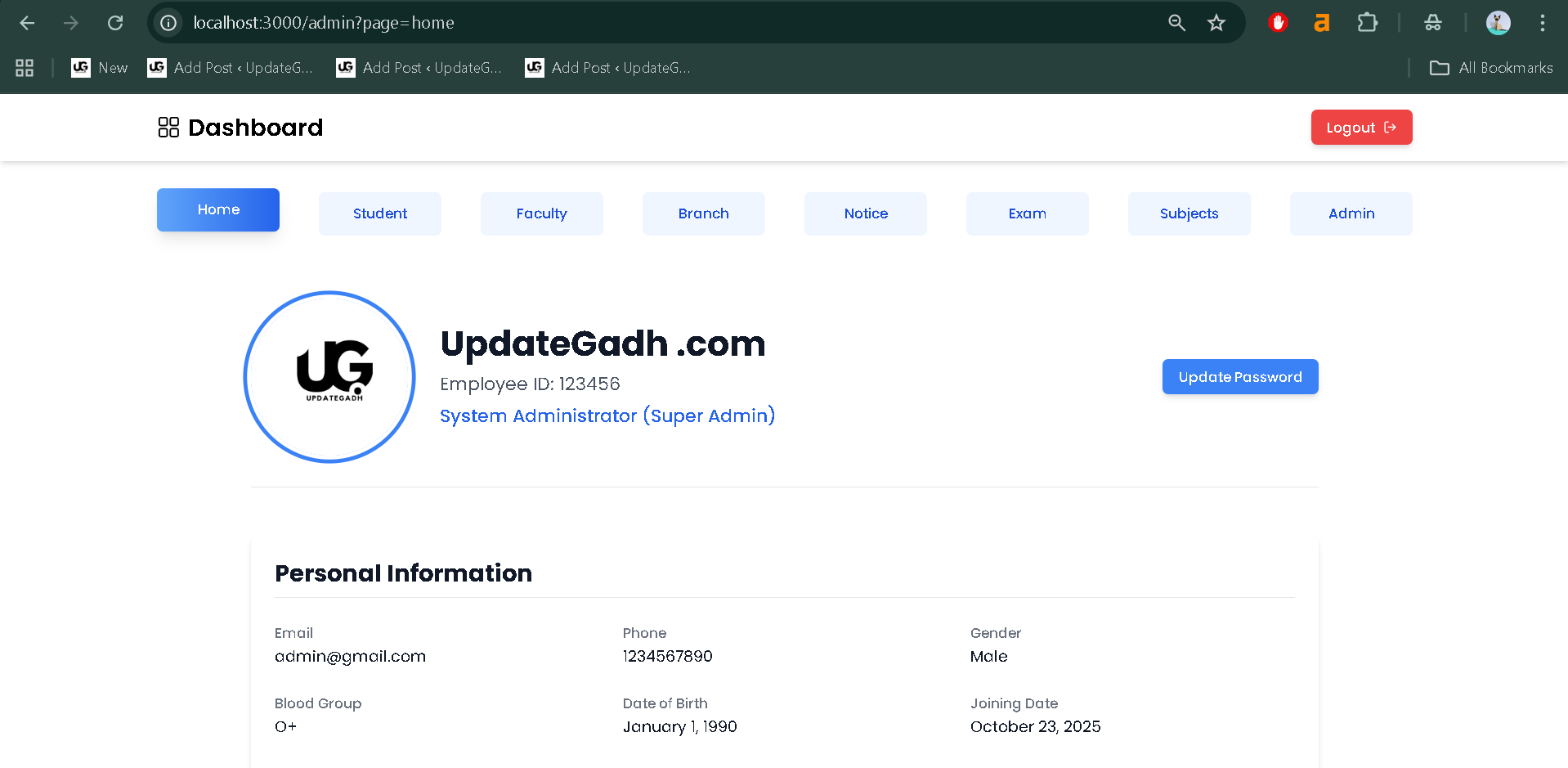Bookmark this page with the star icon

[x=1216, y=23]
